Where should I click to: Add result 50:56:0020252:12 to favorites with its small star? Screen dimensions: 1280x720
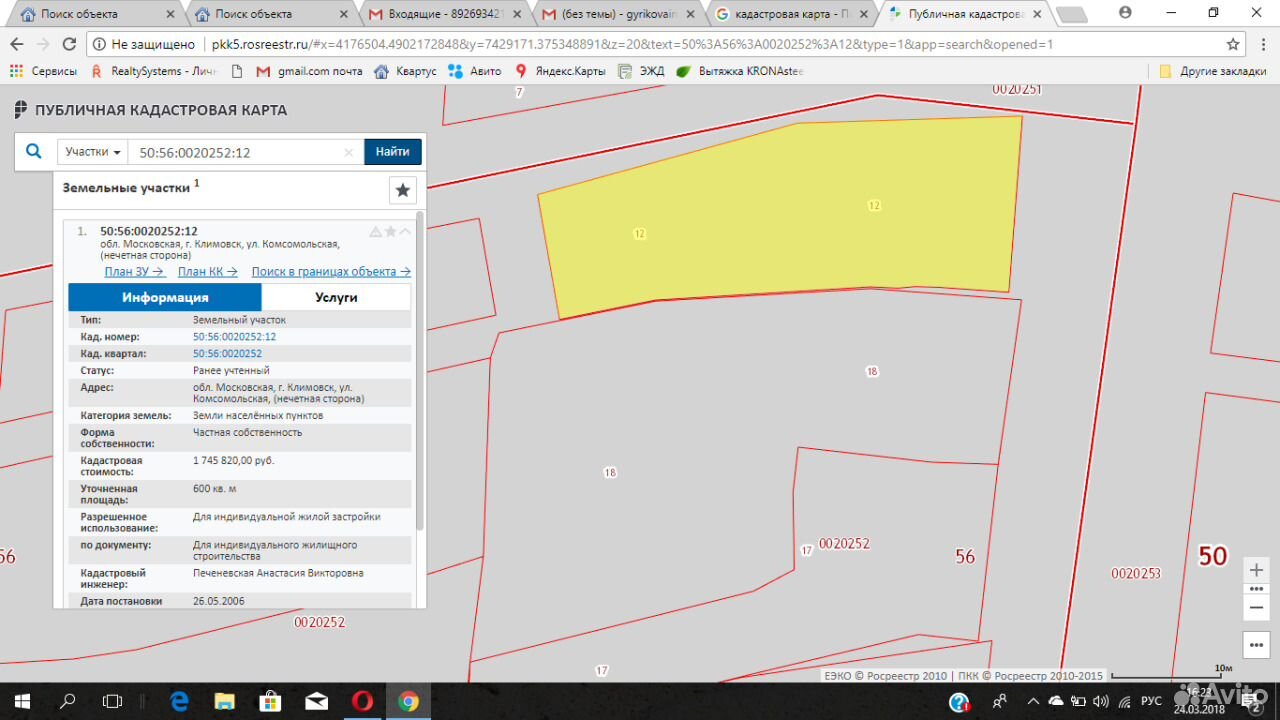coord(391,231)
